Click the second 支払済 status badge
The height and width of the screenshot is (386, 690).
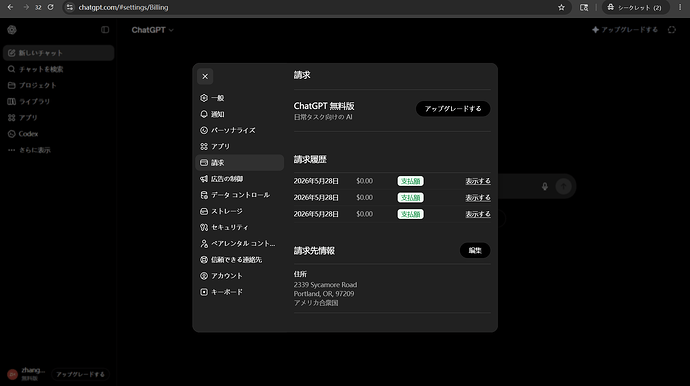[411, 198]
